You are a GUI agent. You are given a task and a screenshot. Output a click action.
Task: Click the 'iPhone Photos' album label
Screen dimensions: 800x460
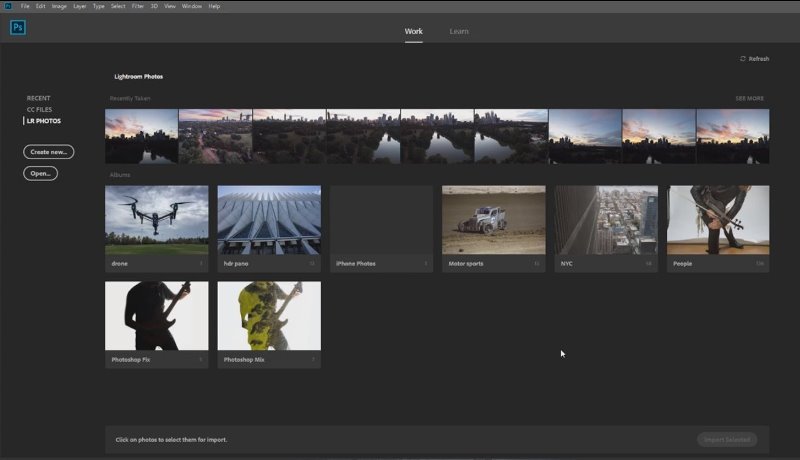(x=356, y=264)
